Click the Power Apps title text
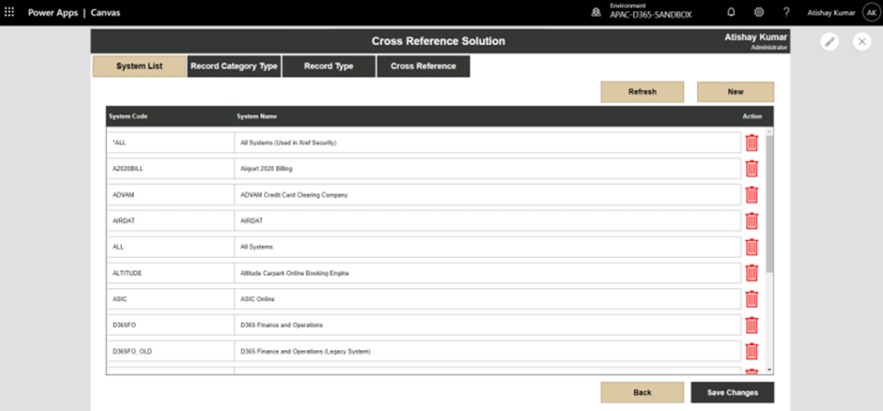This screenshot has width=883, height=411. pyautogui.click(x=53, y=12)
